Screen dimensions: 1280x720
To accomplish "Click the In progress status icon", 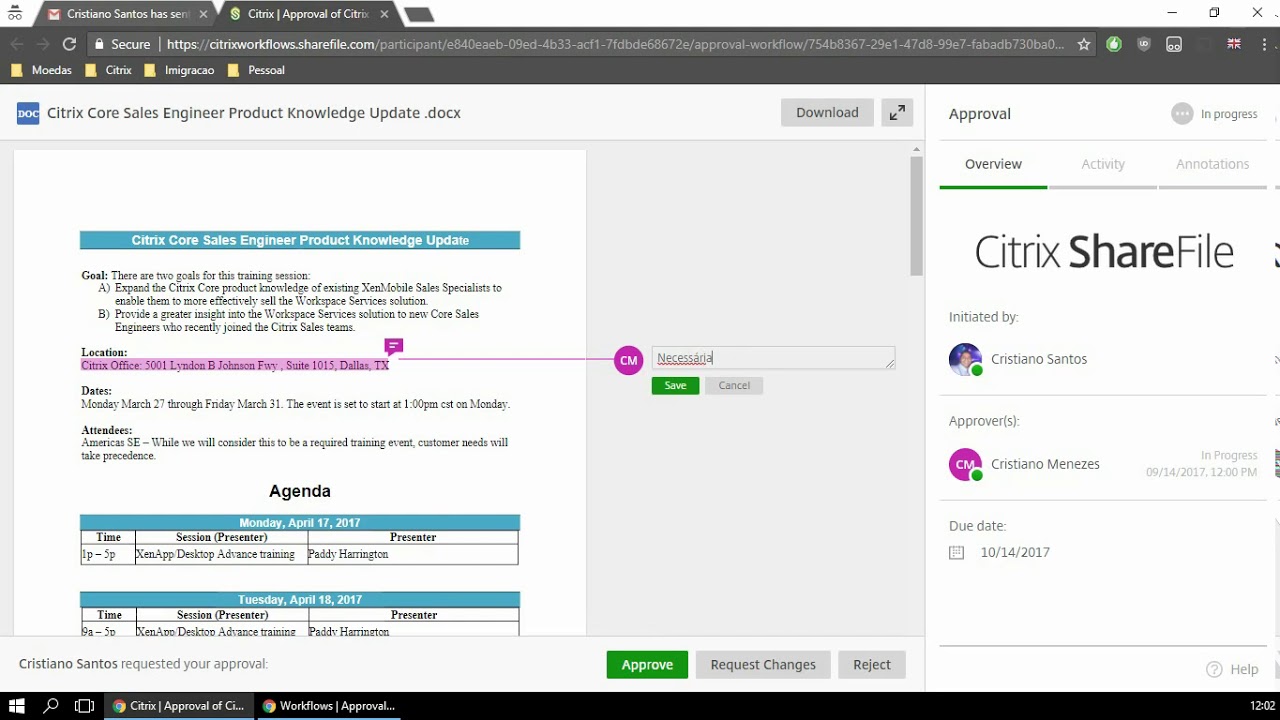I will [1182, 114].
